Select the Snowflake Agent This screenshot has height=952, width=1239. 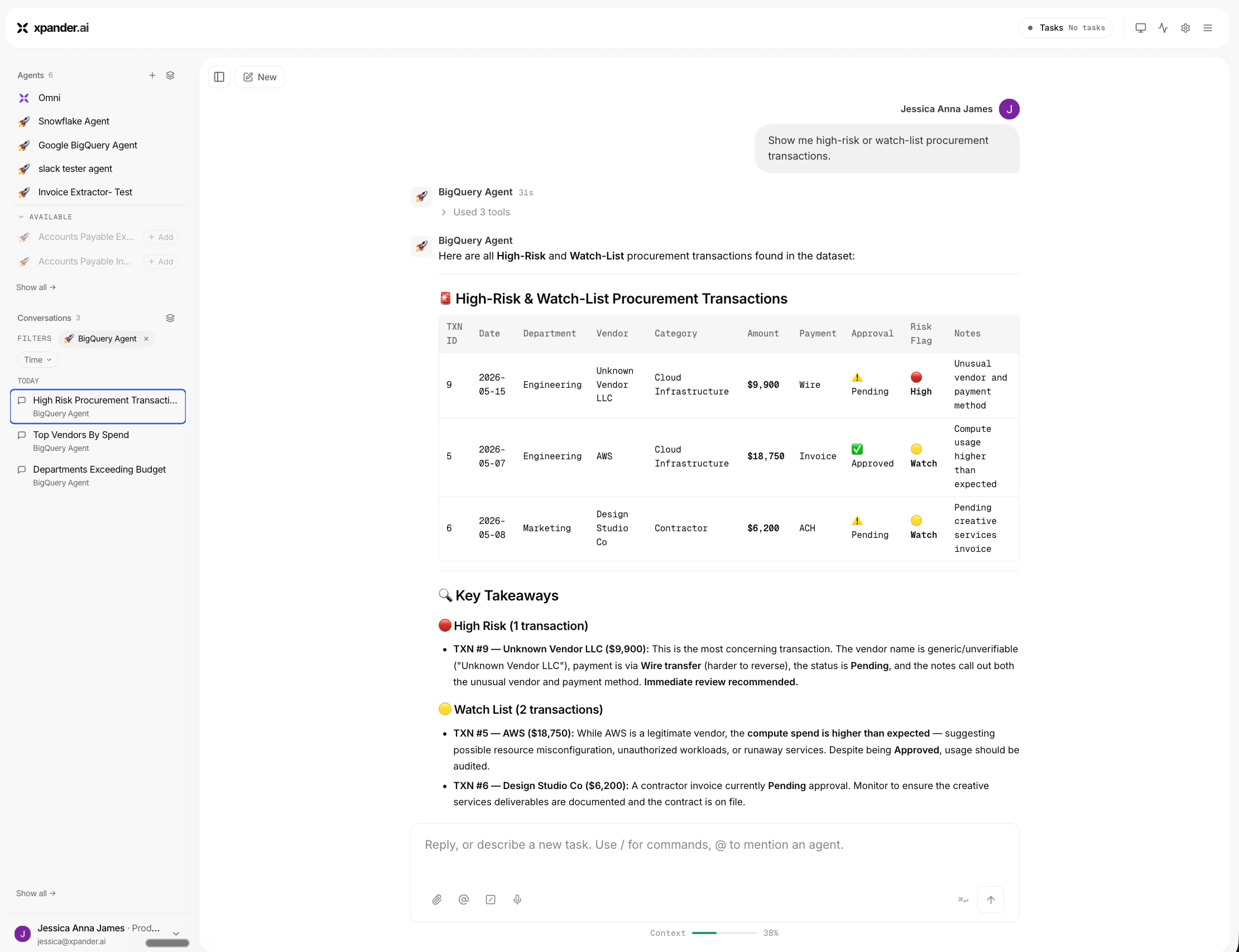pos(98,121)
